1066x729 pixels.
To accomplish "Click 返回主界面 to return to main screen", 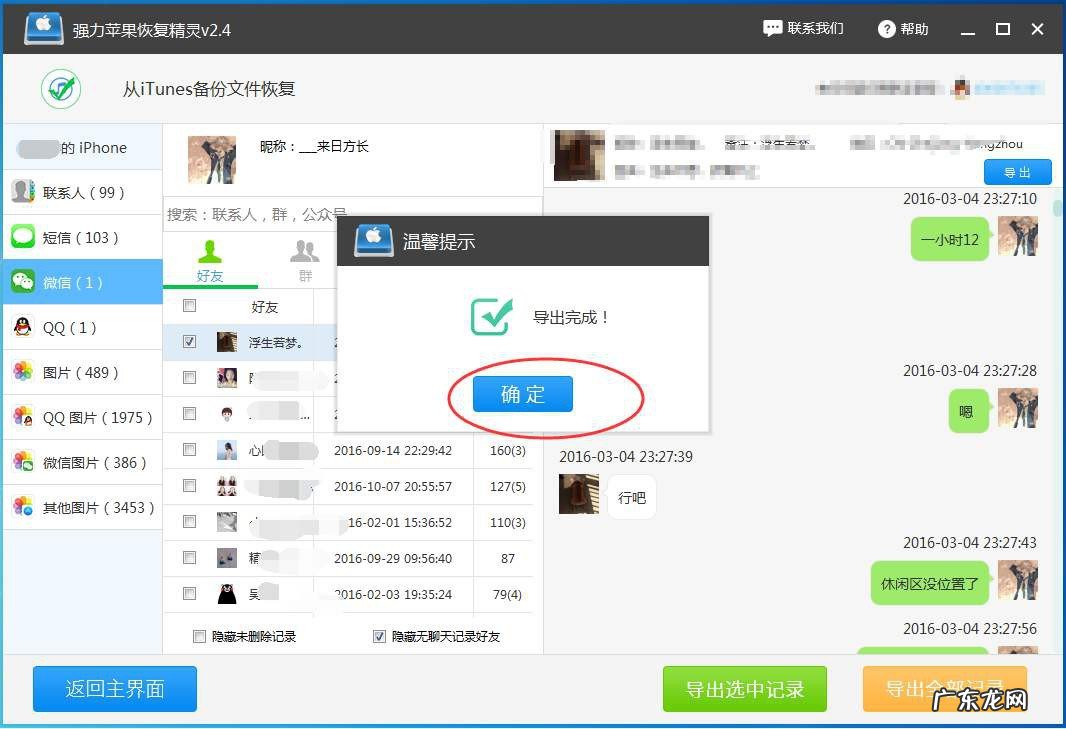I will [x=114, y=688].
